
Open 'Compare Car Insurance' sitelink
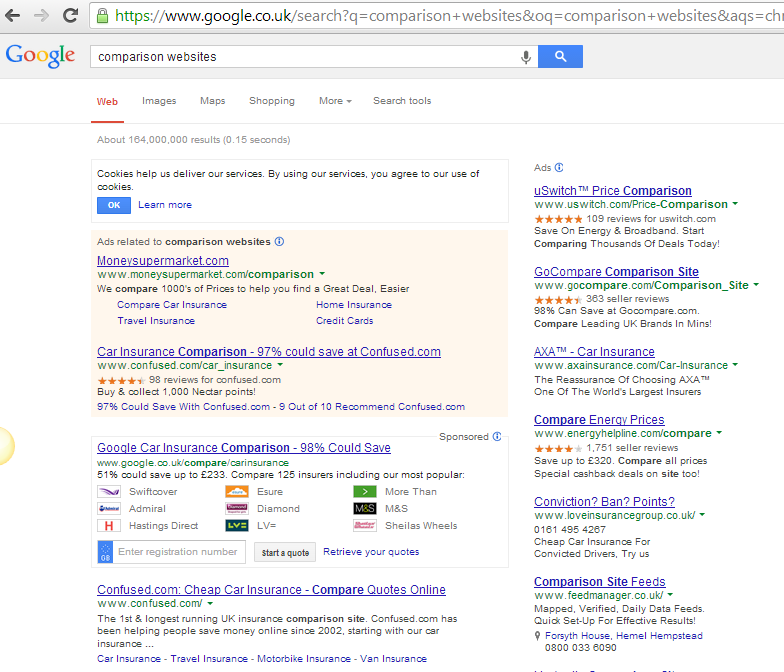pyautogui.click(x=172, y=305)
